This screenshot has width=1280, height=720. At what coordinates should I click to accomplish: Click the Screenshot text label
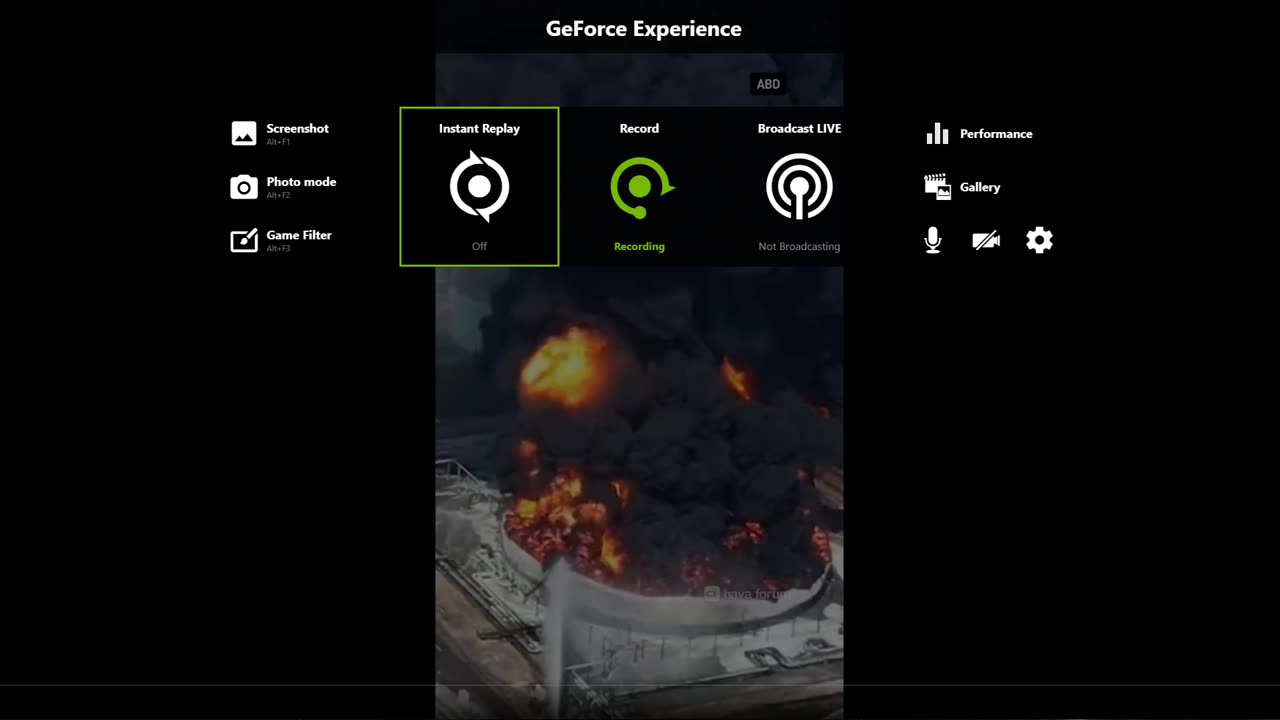tap(297, 128)
